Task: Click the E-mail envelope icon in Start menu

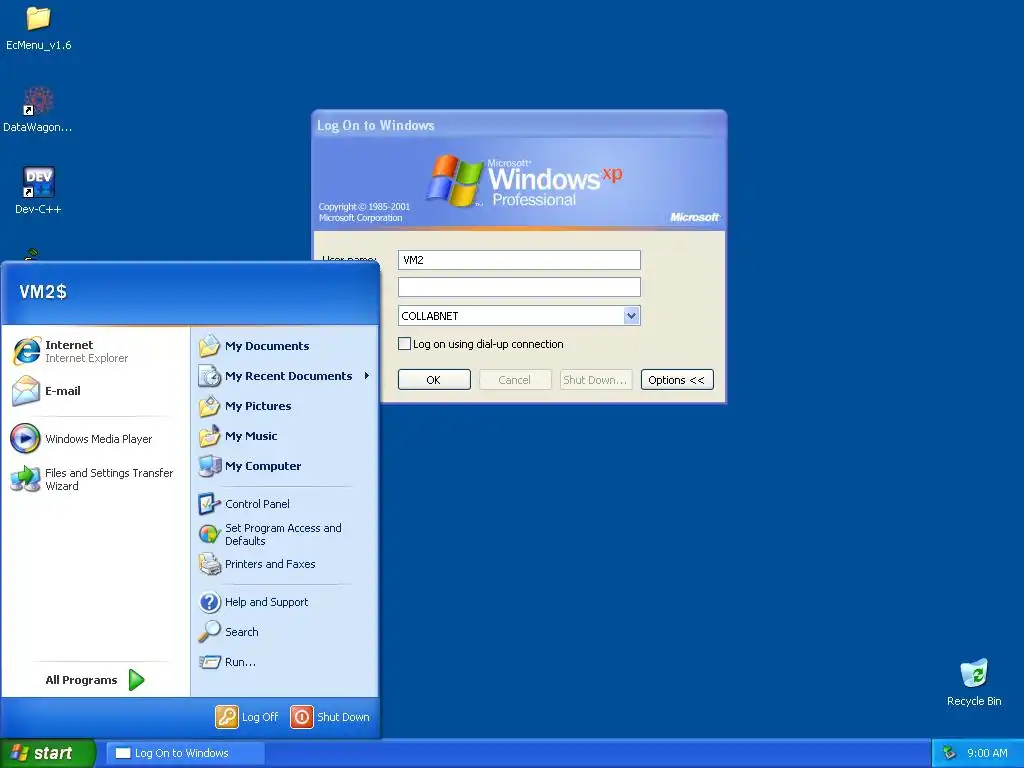Action: coord(26,391)
